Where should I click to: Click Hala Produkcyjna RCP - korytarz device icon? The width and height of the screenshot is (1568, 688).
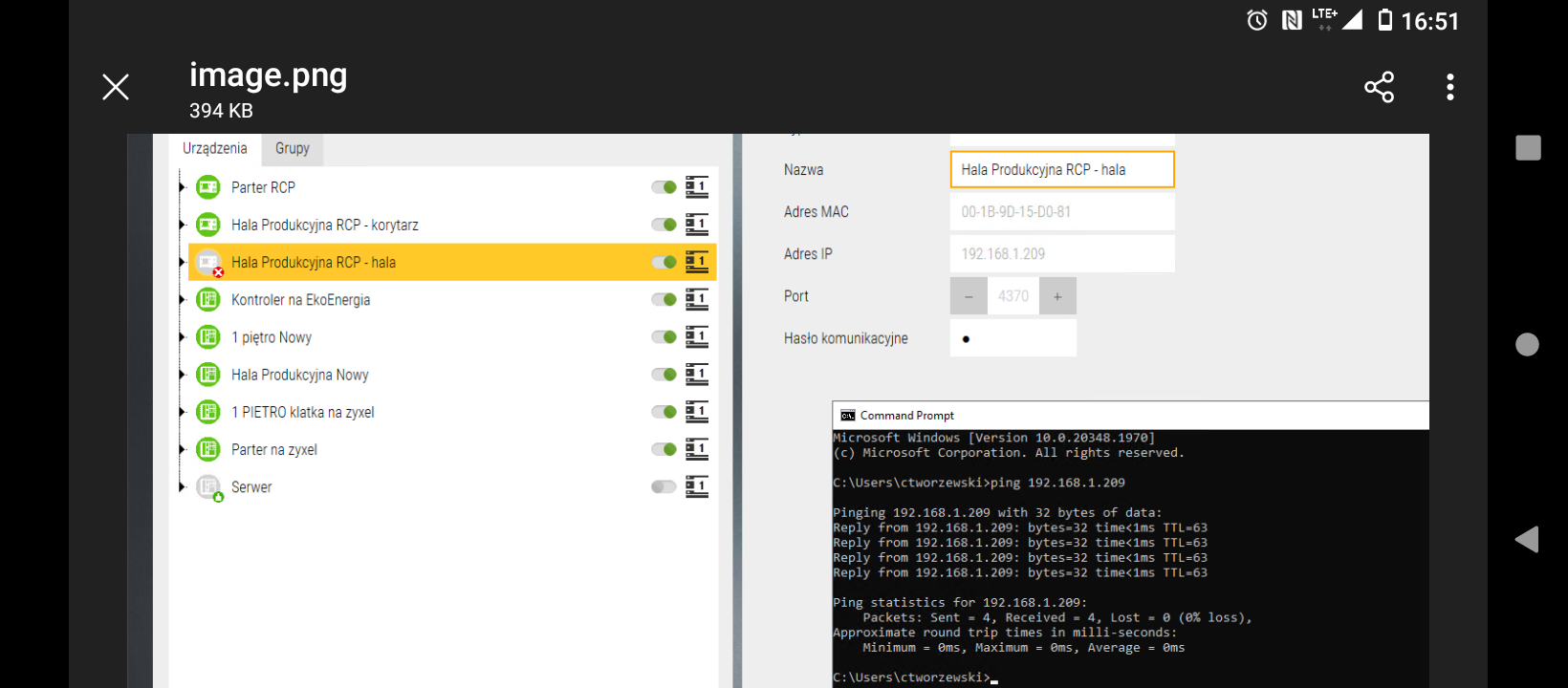(x=208, y=225)
